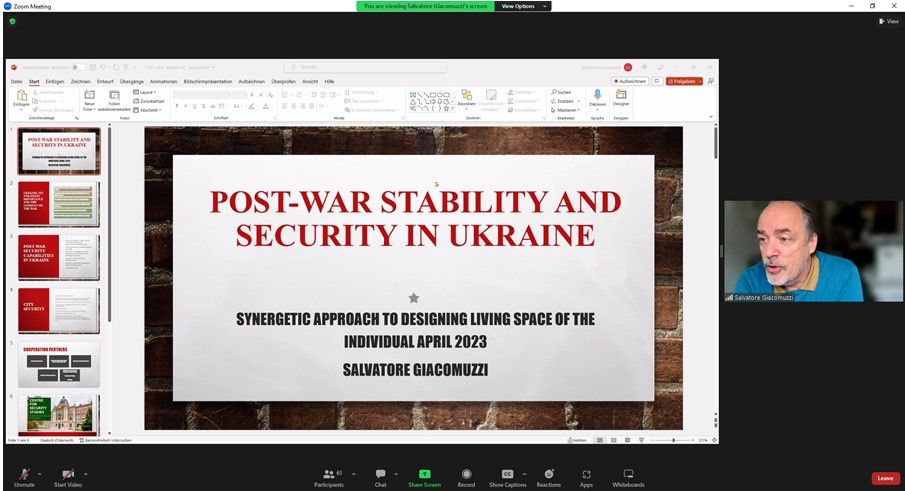Open the Participants panel
Image resolution: width=905 pixels, height=491 pixels.
pos(328,474)
